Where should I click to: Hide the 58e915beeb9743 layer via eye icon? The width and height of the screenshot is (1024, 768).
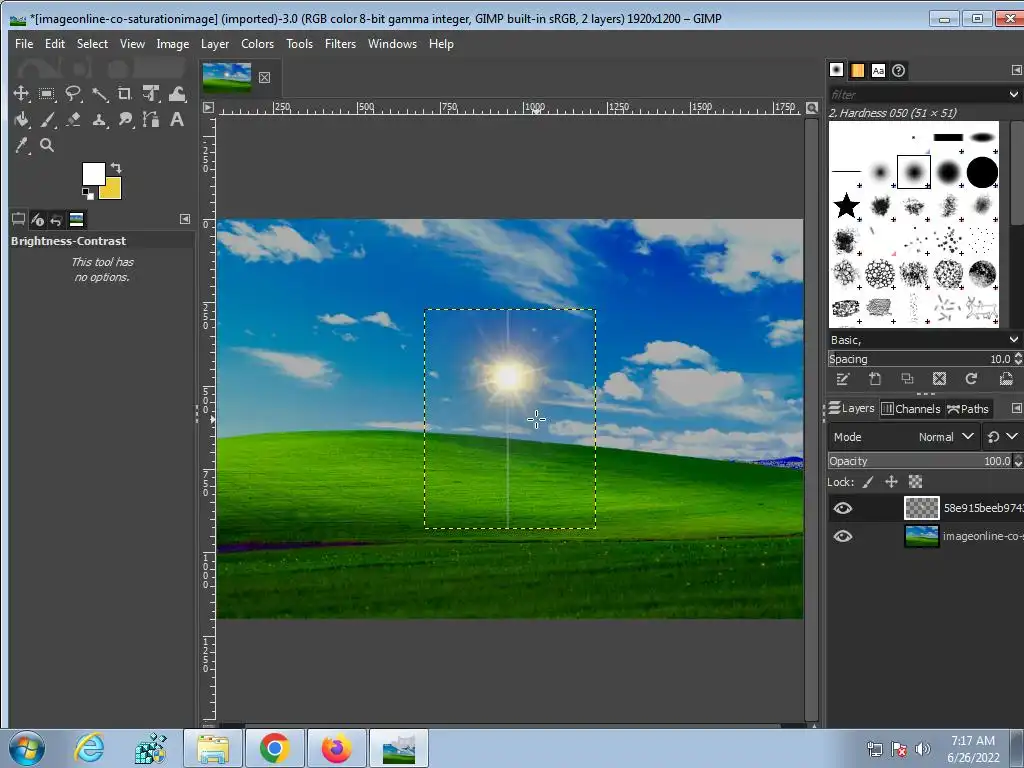[x=843, y=508]
